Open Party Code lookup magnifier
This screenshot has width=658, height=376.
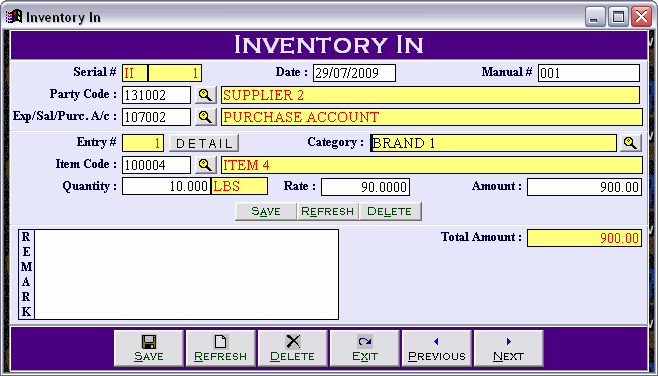coord(206,95)
